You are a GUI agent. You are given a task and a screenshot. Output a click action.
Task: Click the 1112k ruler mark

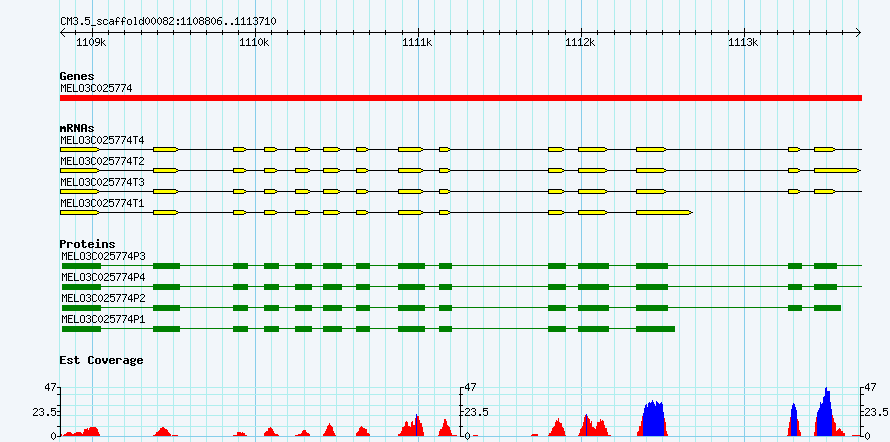tap(581, 43)
